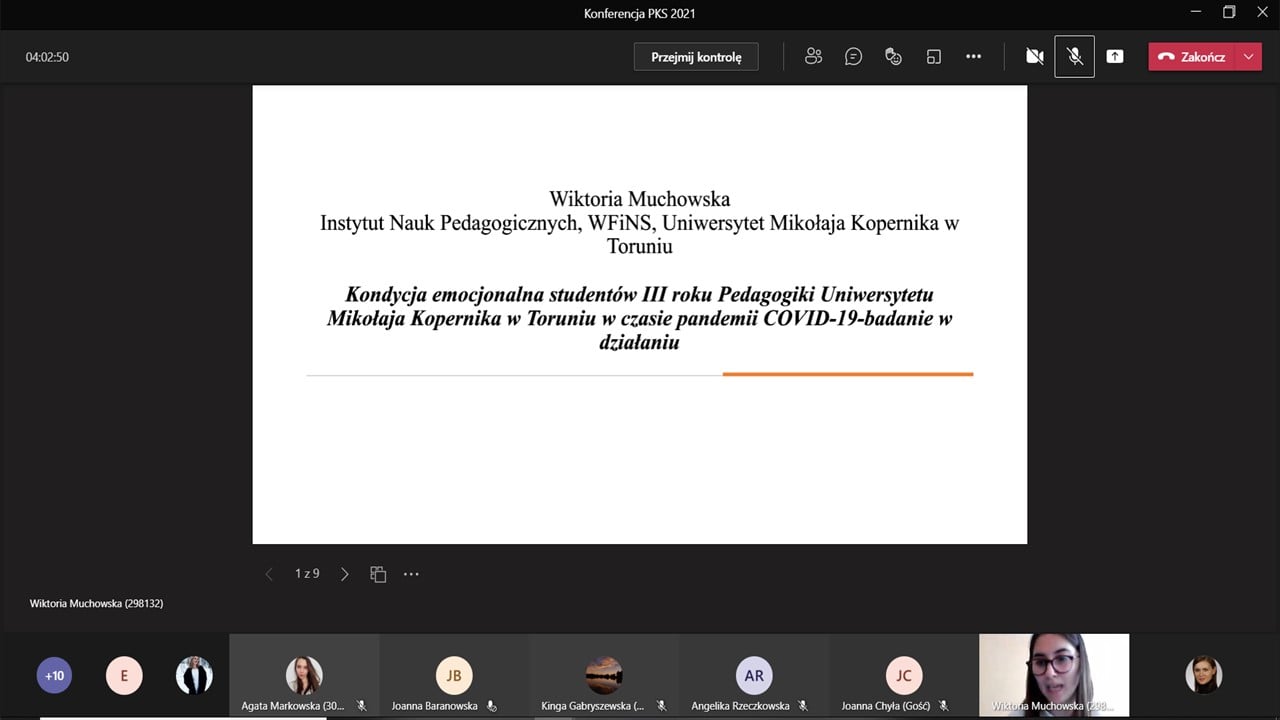Select Joanna Chyła JC guest tile

pos(904,676)
